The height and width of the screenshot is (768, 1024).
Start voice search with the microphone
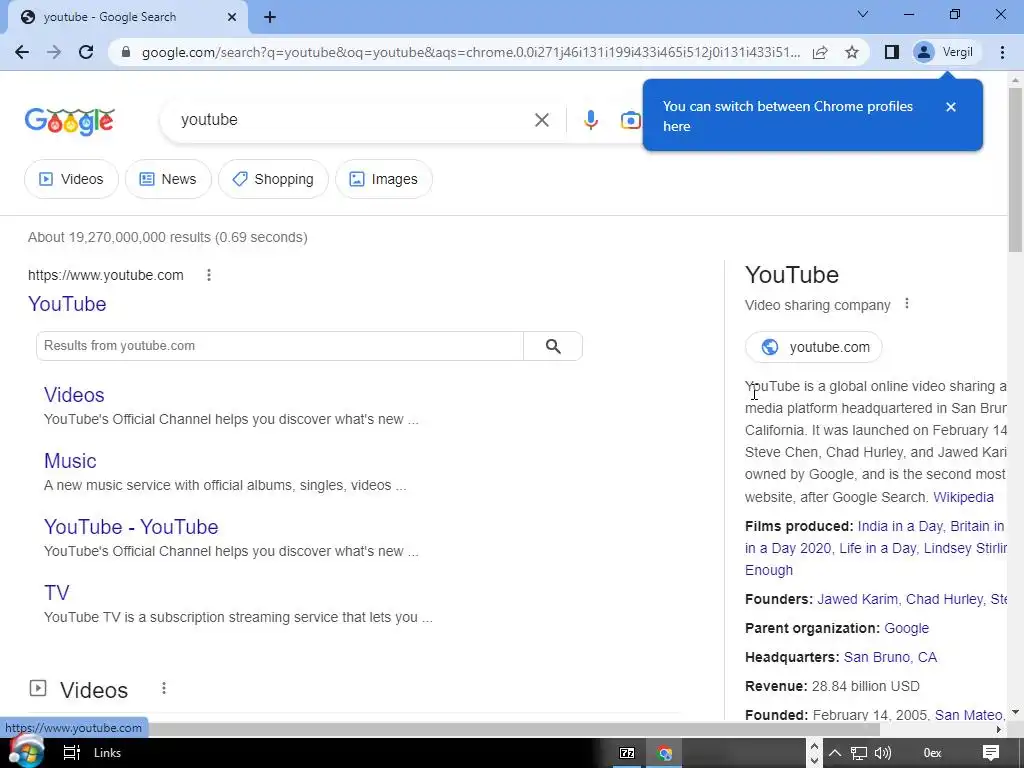[590, 120]
